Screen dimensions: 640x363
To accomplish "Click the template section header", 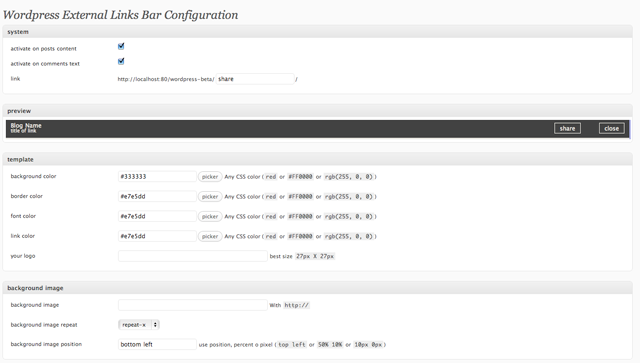I will [x=318, y=159].
